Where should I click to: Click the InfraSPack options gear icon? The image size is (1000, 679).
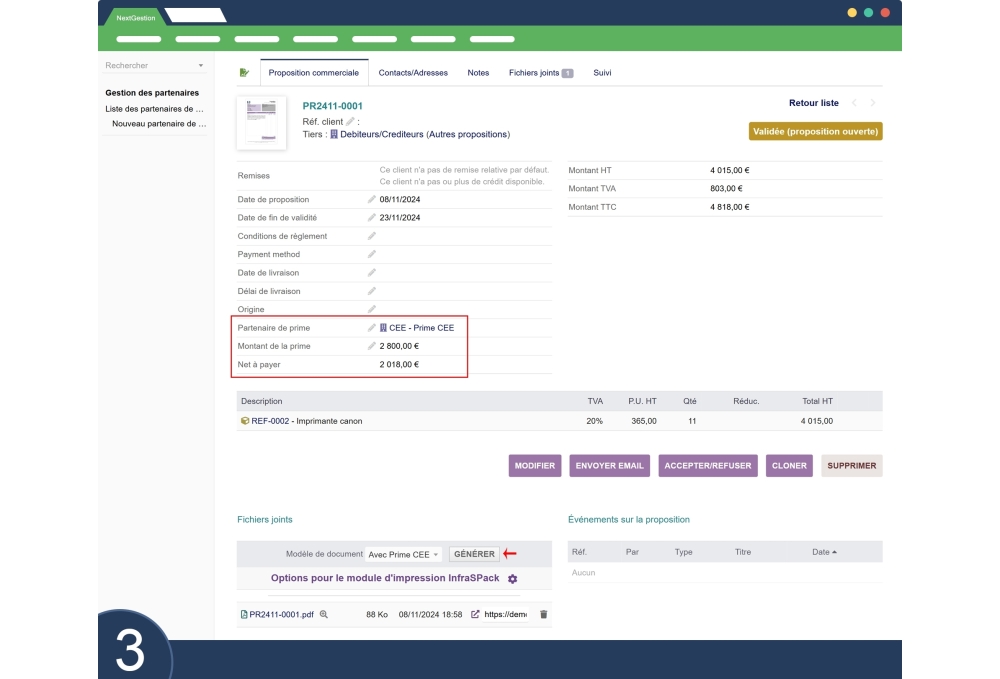click(513, 579)
